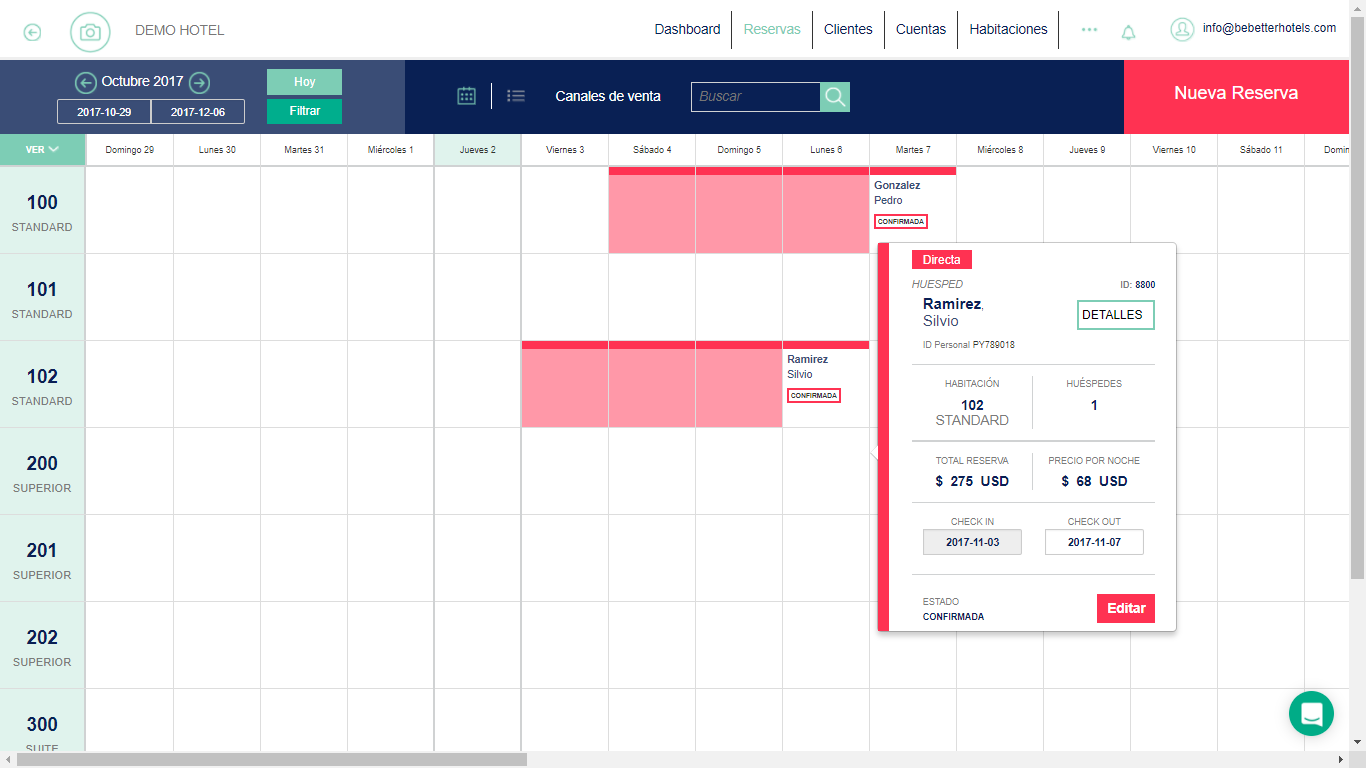This screenshot has width=1366, height=768.
Task: Click the search magnifier button
Action: 835,97
